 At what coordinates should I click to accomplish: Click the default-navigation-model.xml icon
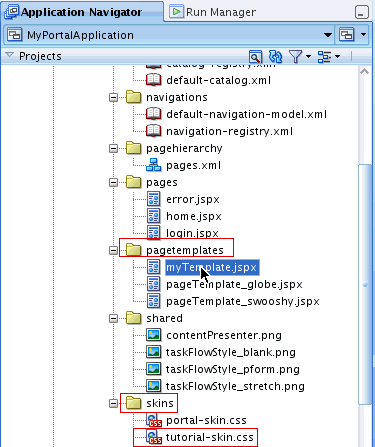[x=154, y=114]
